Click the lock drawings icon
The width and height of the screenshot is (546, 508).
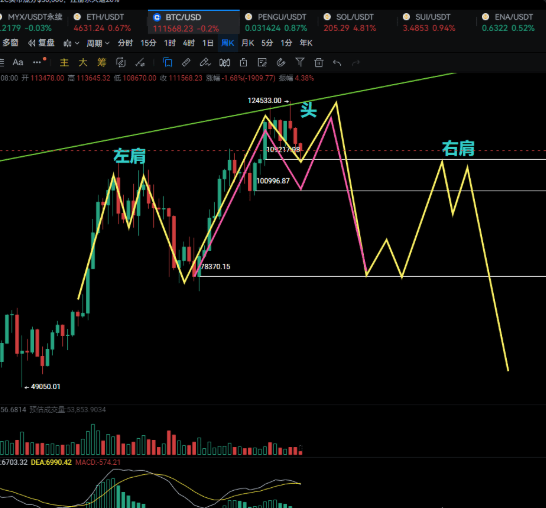tap(243, 63)
